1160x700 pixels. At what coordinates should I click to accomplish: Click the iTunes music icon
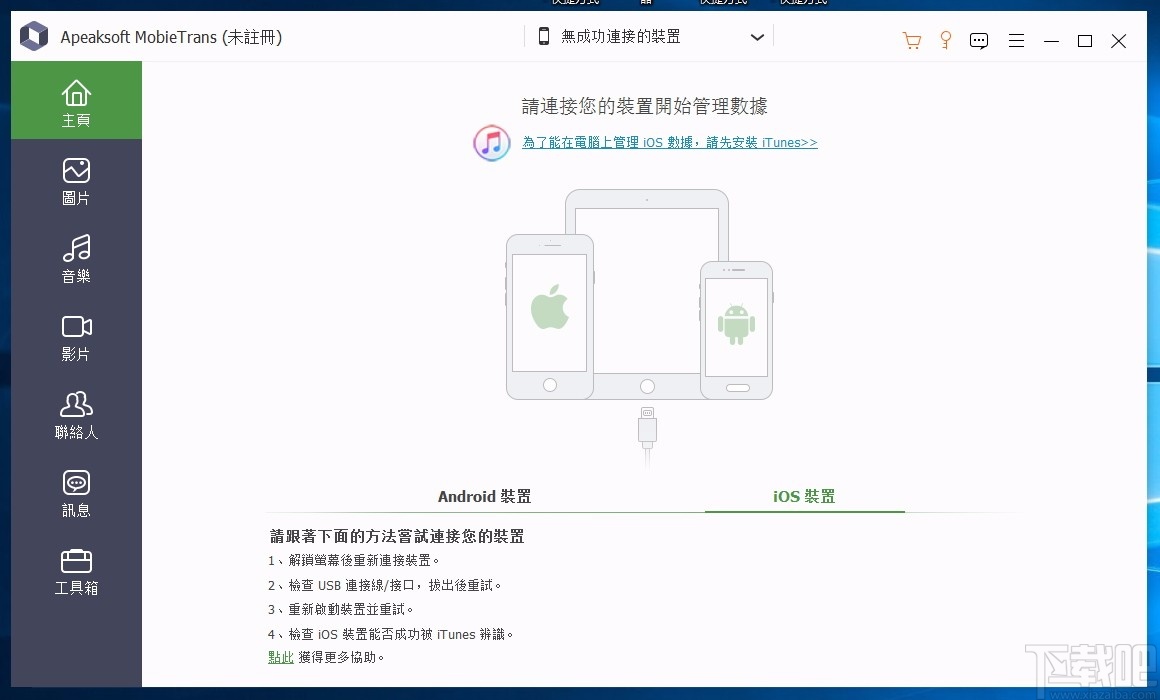pos(492,143)
